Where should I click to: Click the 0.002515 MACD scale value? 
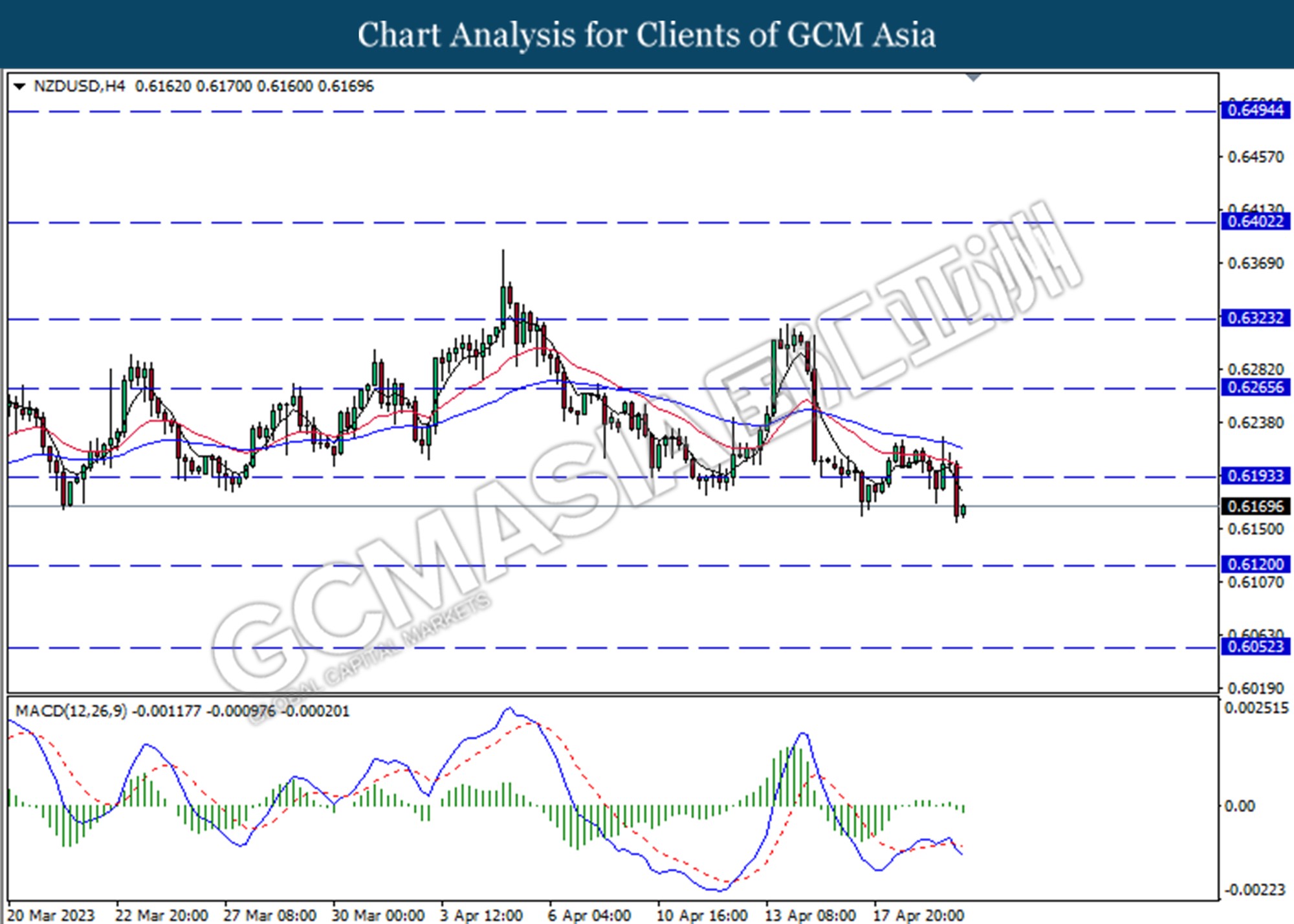tap(1256, 709)
